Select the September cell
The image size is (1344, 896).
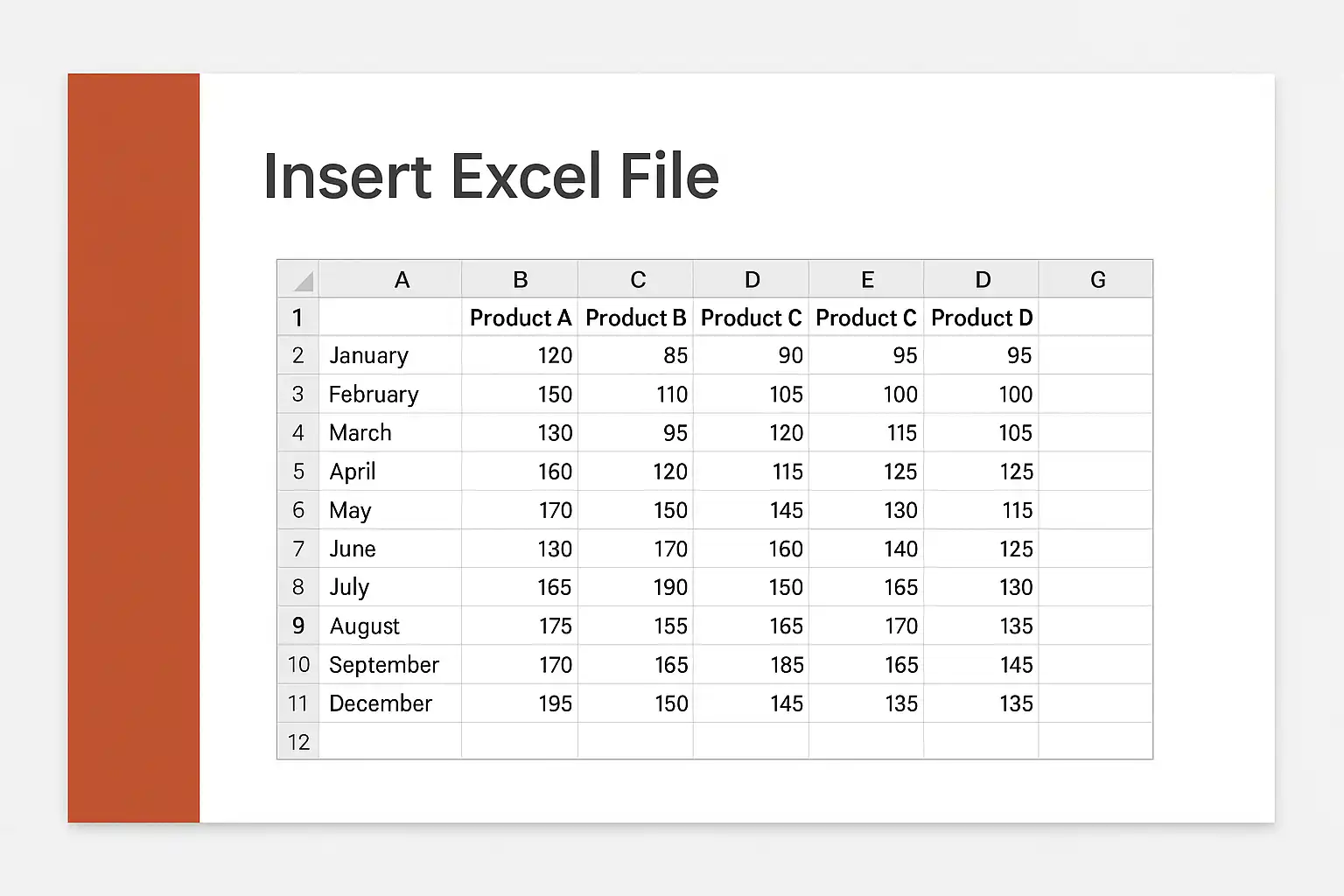390,664
